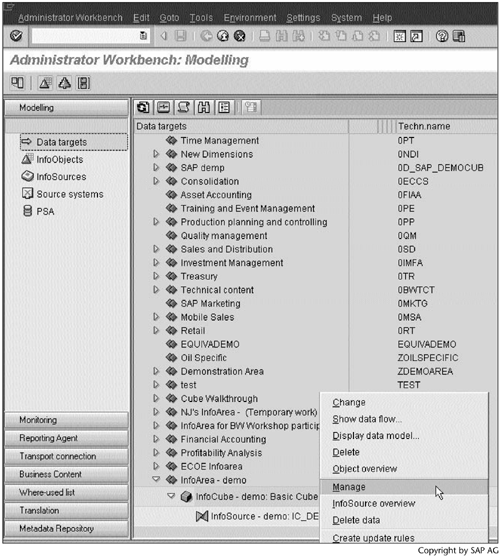Screen dimensions: 500x559
Task: Choose Object overview in context menu
Action: pyautogui.click(x=404, y=468)
